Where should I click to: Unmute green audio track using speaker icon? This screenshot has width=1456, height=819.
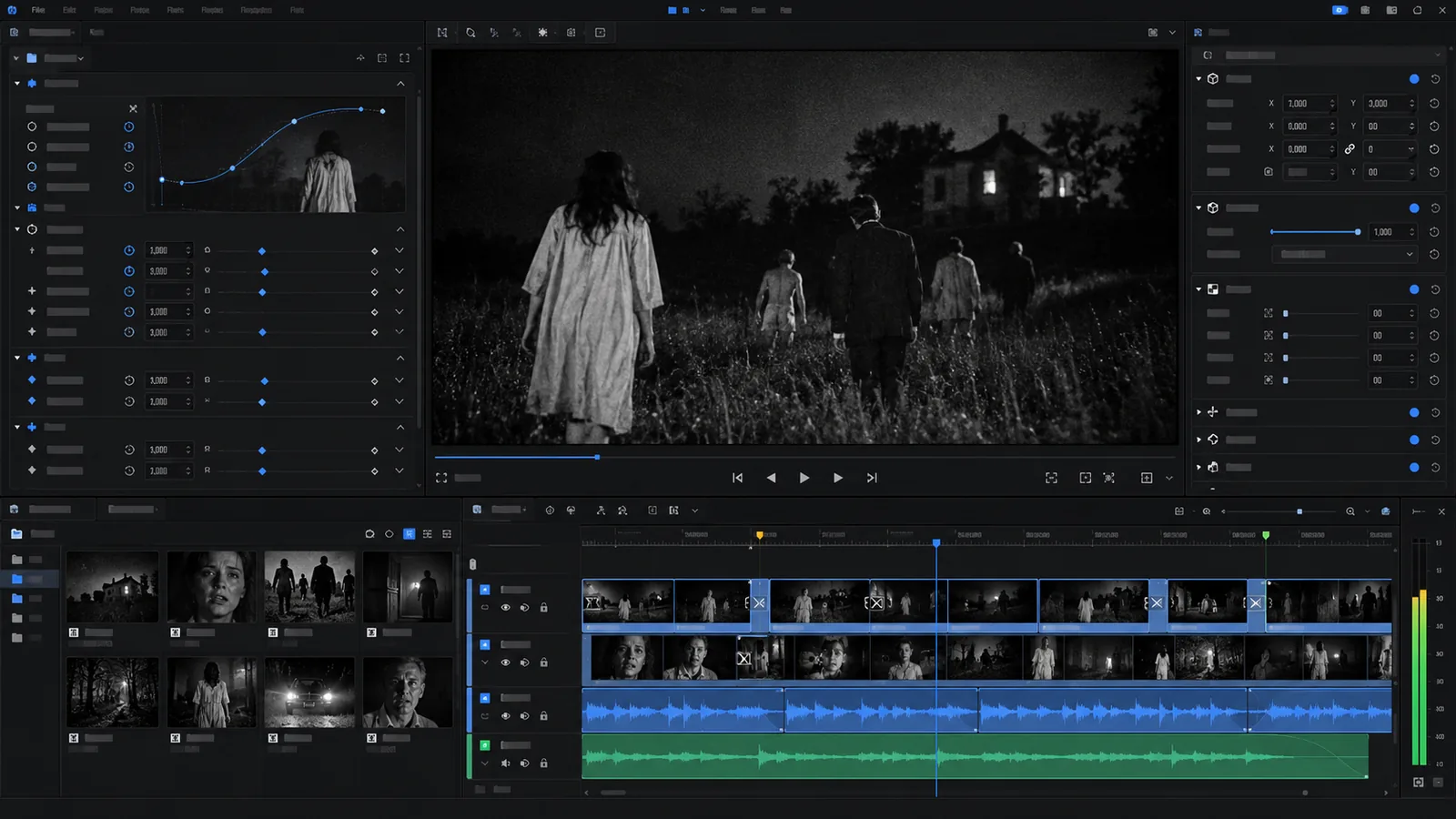pyautogui.click(x=505, y=763)
